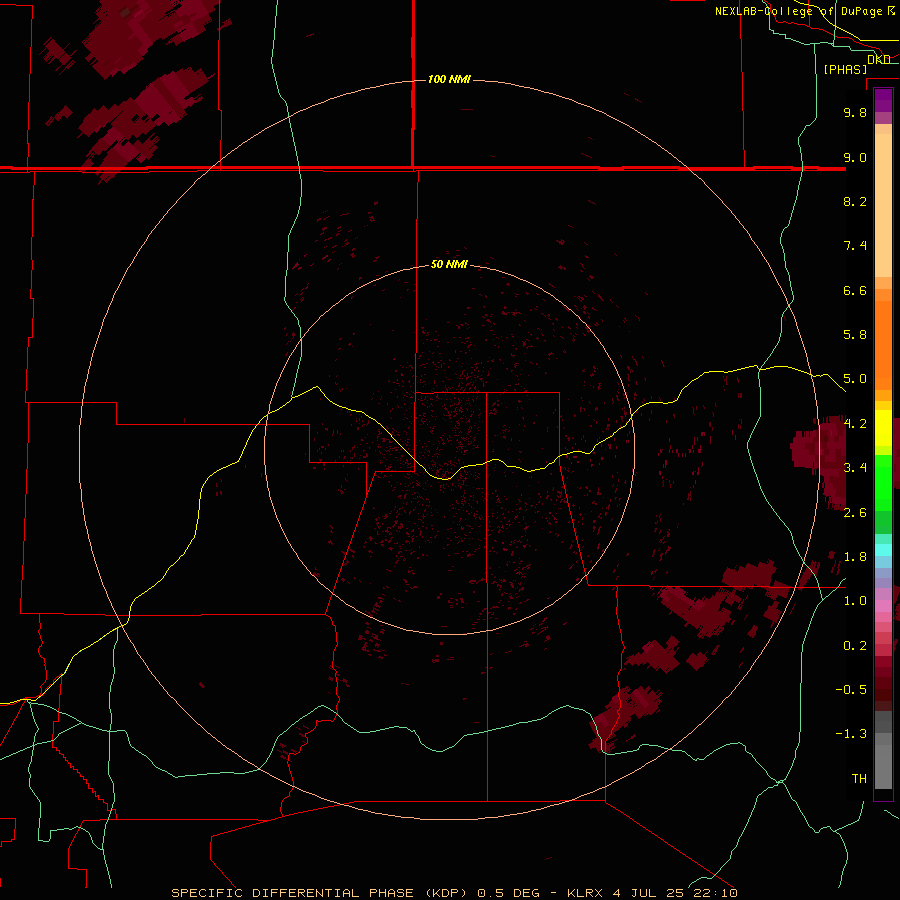This screenshot has height=900, width=900.
Task: Click the KDP product caption at bottom
Action: [x=454, y=893]
